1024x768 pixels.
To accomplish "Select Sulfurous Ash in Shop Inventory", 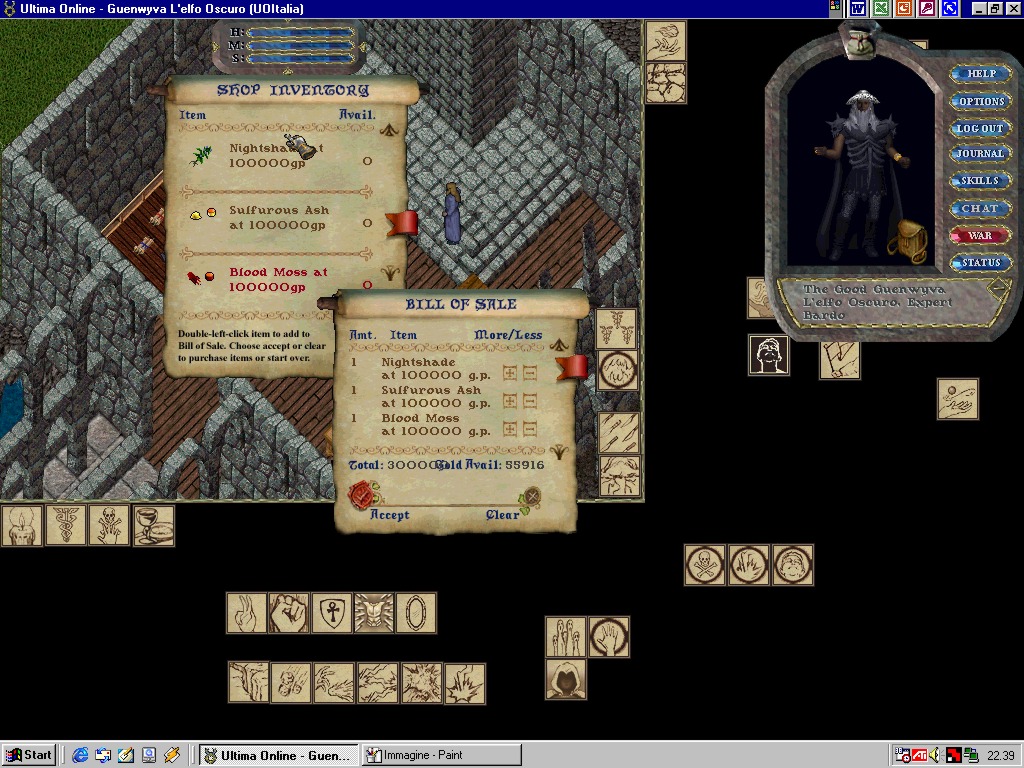I will [x=280, y=217].
